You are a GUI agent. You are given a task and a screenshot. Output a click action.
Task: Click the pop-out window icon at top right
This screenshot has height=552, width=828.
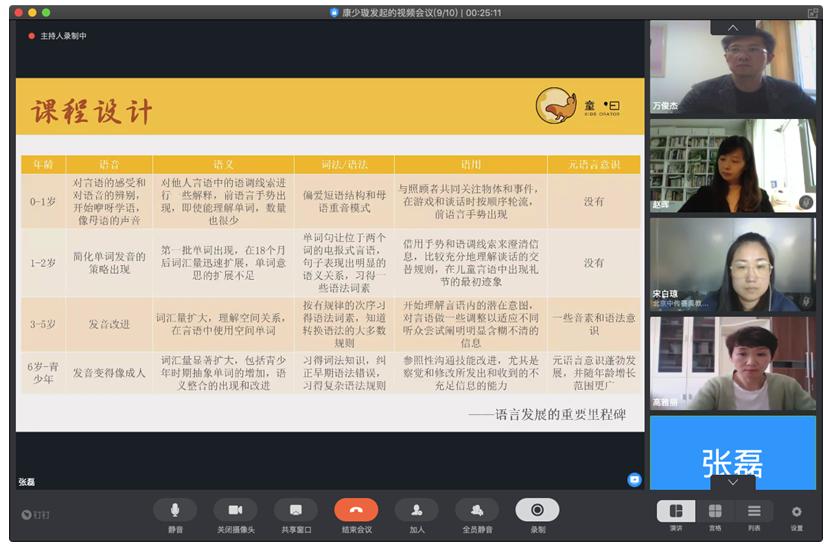[813, 12]
